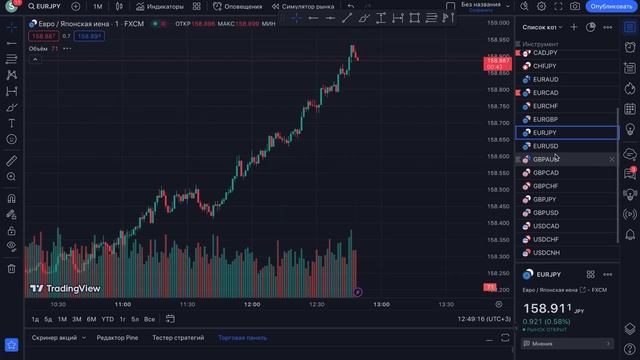
Task: Open chart settings gear icon
Action: coord(541,7)
